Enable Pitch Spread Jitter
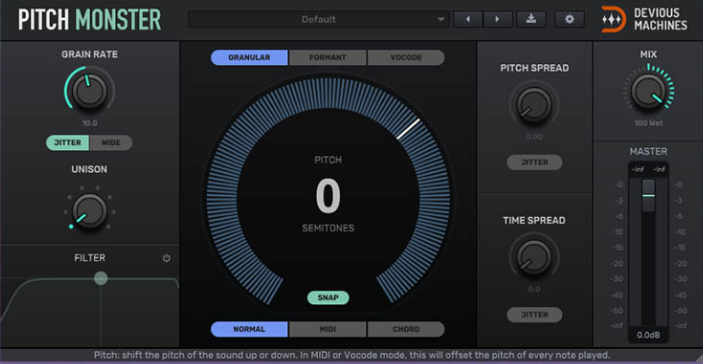 click(534, 162)
